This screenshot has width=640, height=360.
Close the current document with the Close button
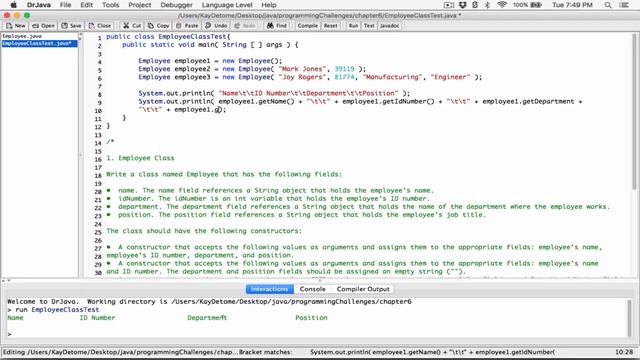[x=100, y=26]
